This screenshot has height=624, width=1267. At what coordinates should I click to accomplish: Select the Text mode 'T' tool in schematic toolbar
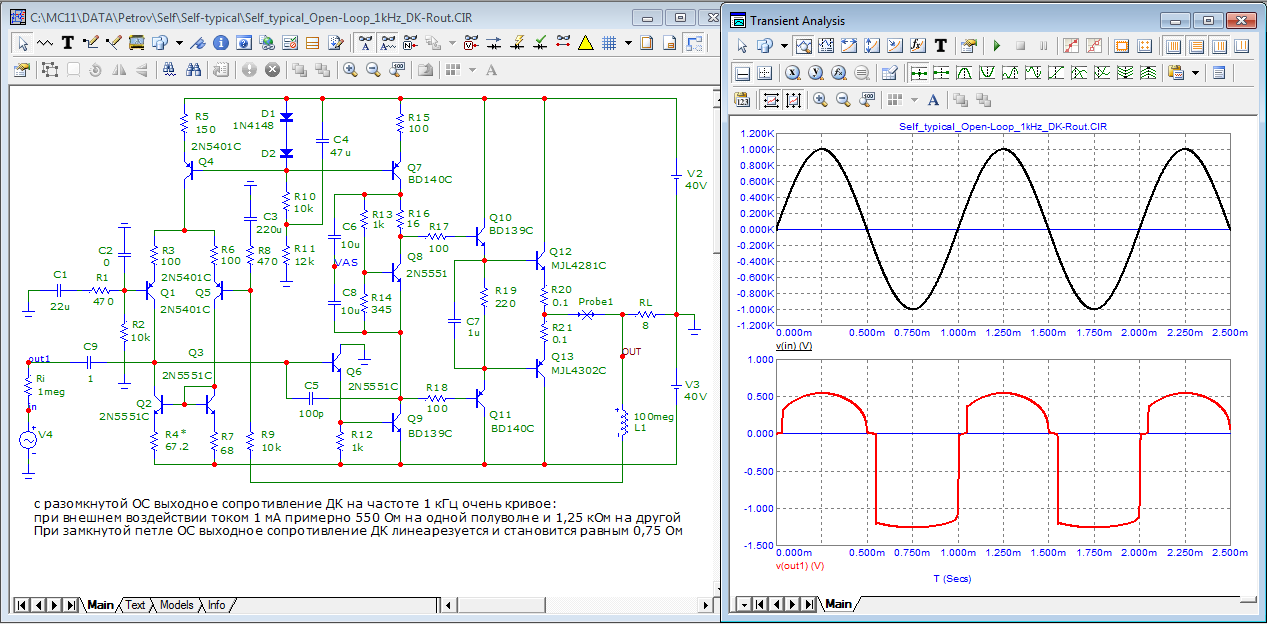point(68,43)
